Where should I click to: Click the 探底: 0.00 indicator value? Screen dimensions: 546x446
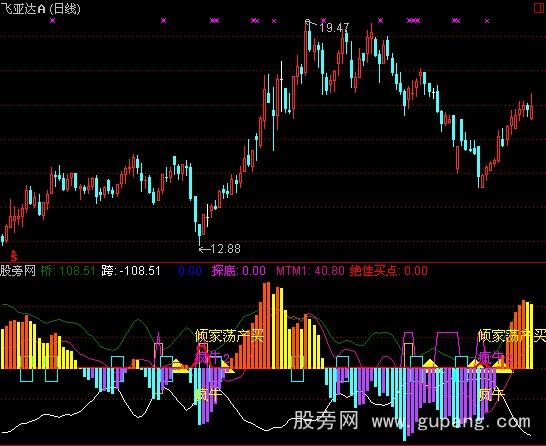[x=239, y=271]
